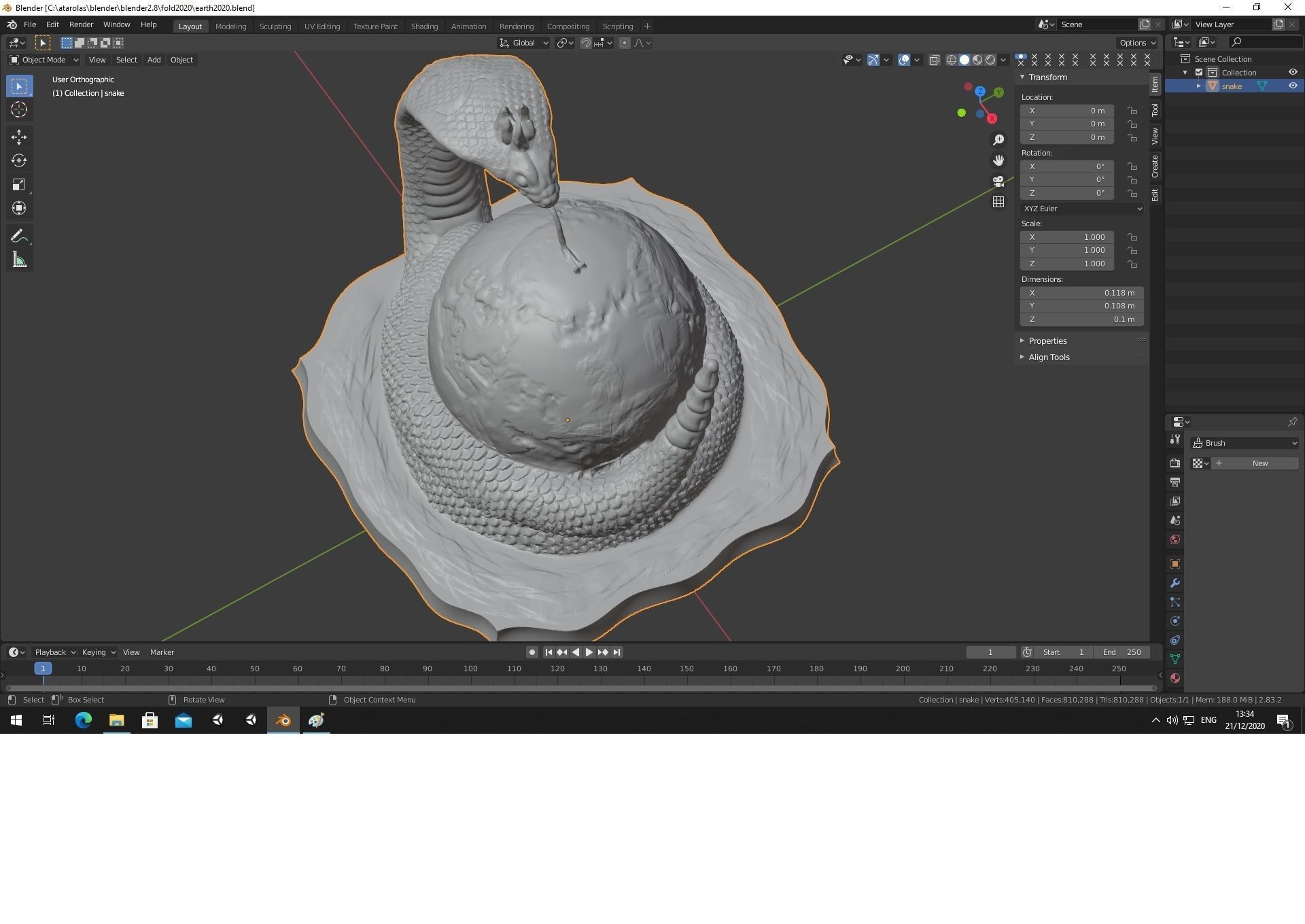Toggle lock on Location X

tap(1132, 111)
